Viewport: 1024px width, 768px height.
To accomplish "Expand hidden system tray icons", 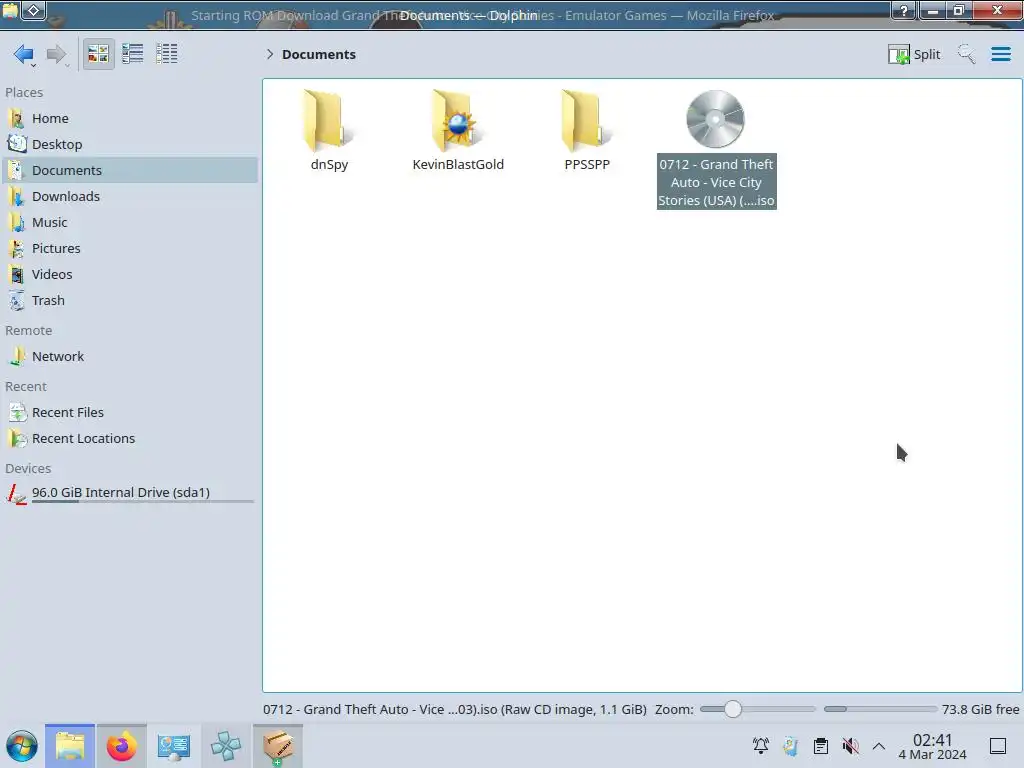I will (x=879, y=746).
